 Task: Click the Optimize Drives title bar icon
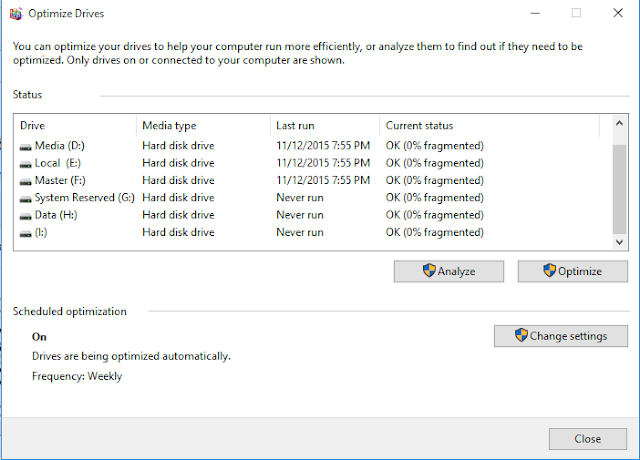point(14,14)
